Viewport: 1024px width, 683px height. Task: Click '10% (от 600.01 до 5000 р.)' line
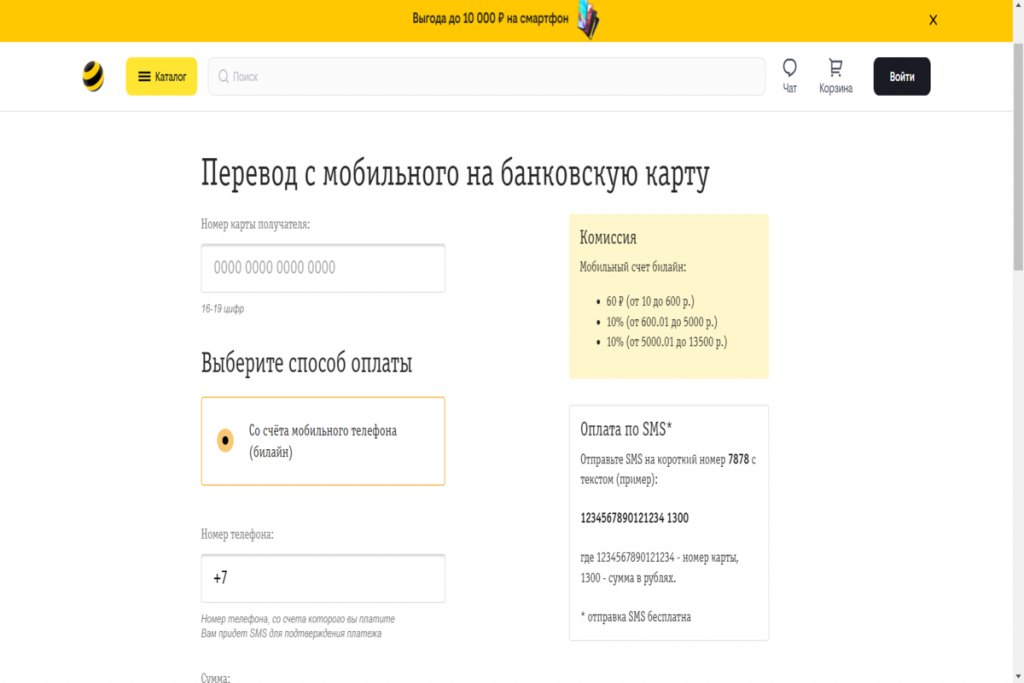[x=662, y=322]
